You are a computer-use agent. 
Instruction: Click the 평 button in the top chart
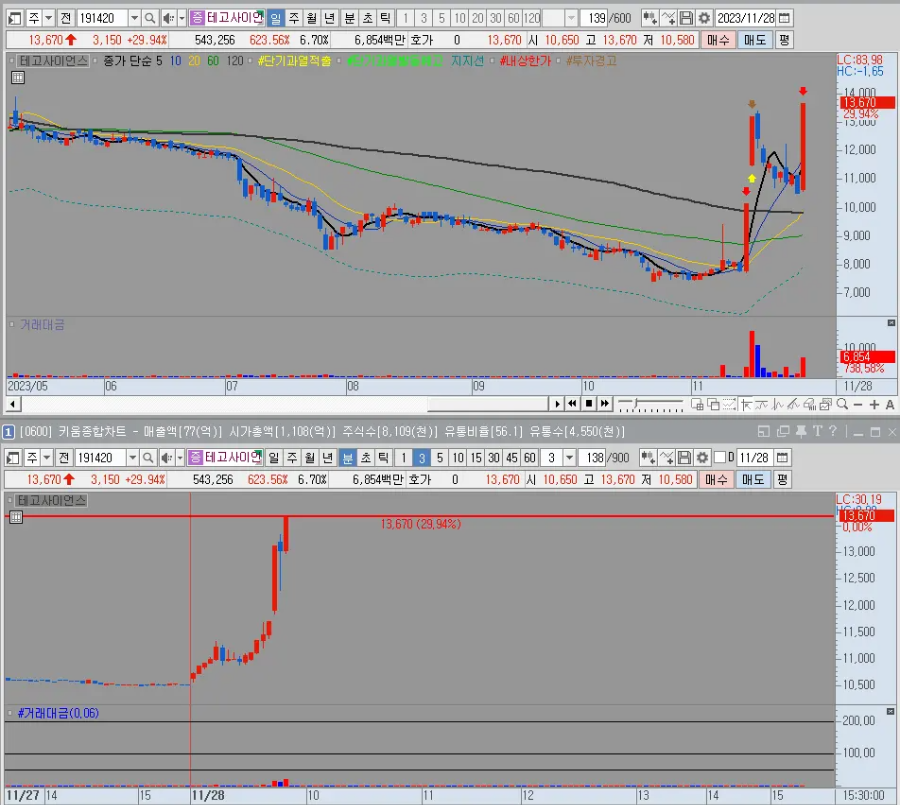(x=784, y=40)
